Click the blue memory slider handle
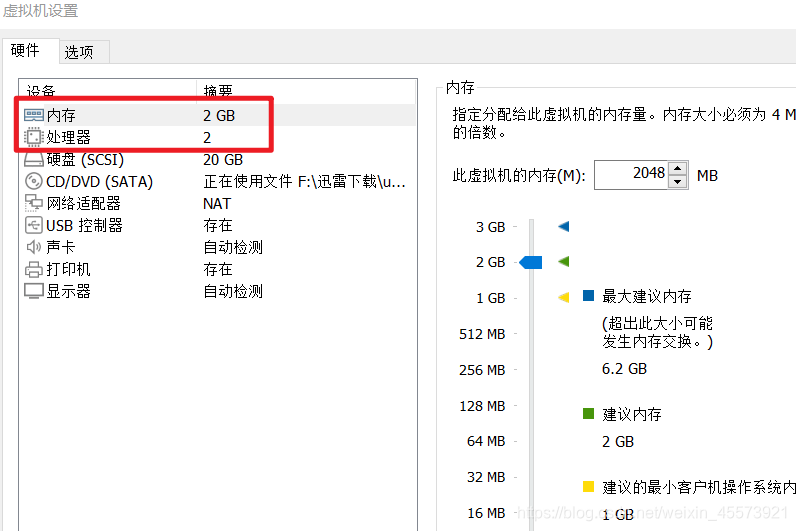Screen dimensions: 796x531 (531, 262)
